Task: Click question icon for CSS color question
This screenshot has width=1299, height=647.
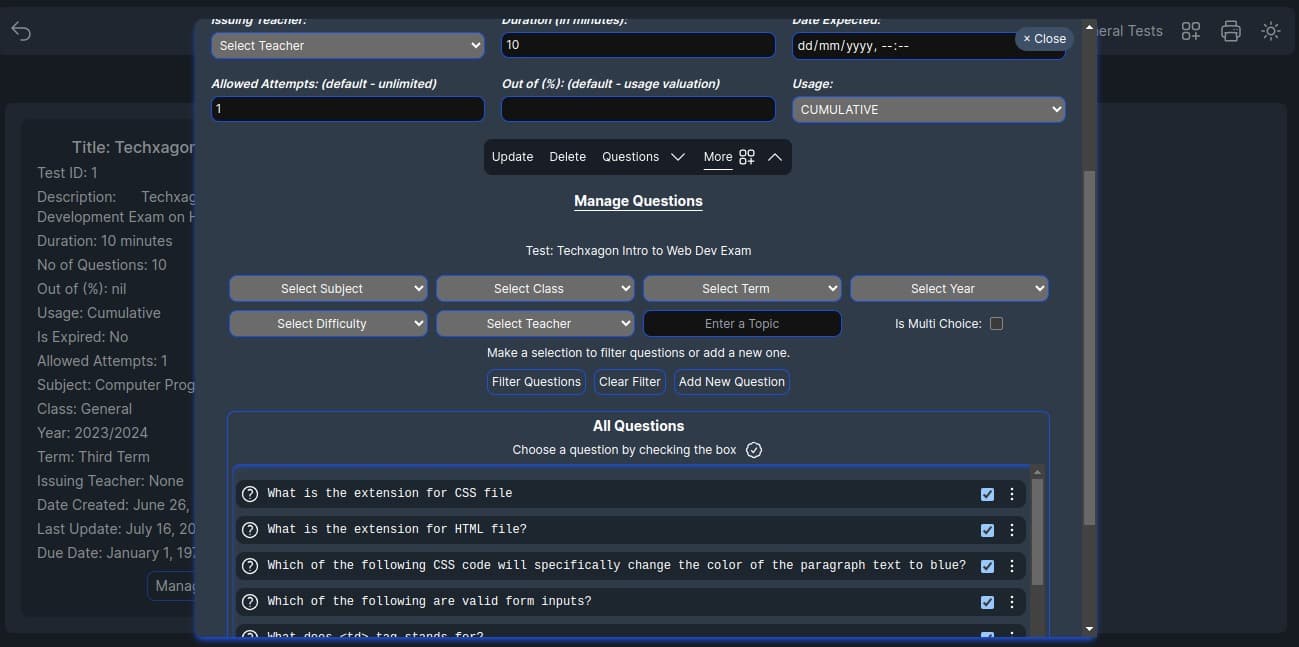Action: tap(250, 566)
